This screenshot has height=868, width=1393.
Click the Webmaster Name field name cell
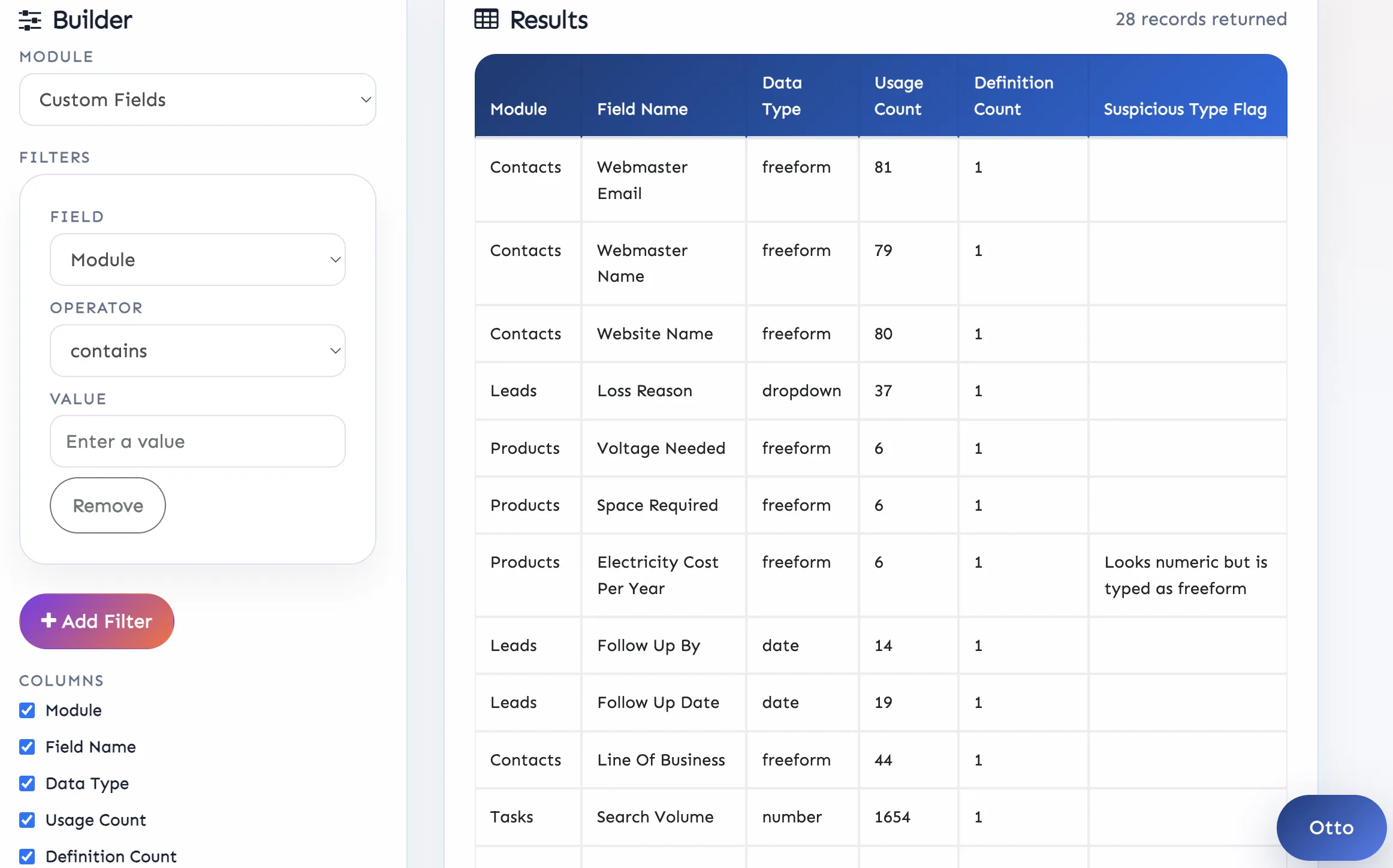pyautogui.click(x=664, y=264)
